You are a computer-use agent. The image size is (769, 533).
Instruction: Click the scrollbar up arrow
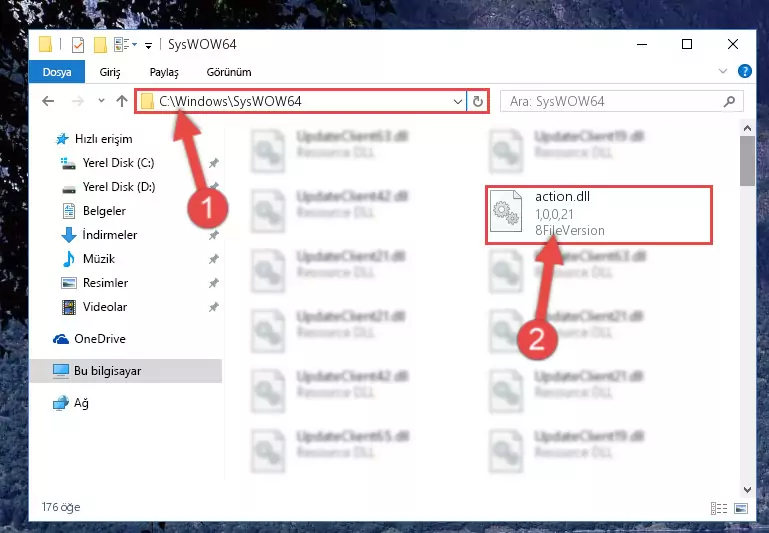[x=747, y=128]
